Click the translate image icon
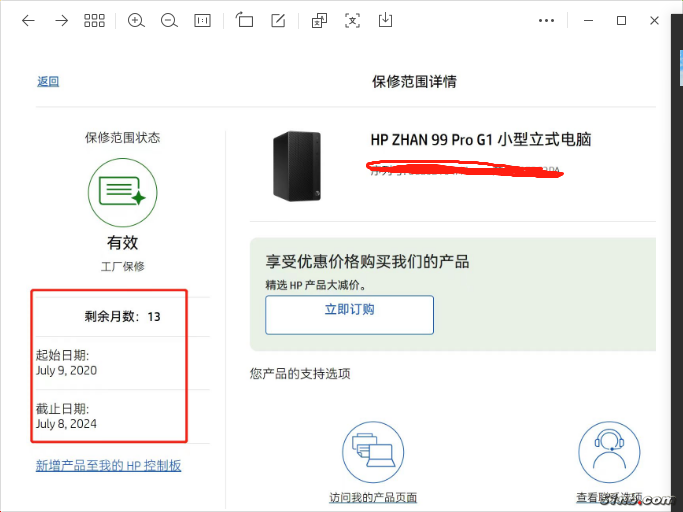The width and height of the screenshot is (683, 512). [319, 20]
